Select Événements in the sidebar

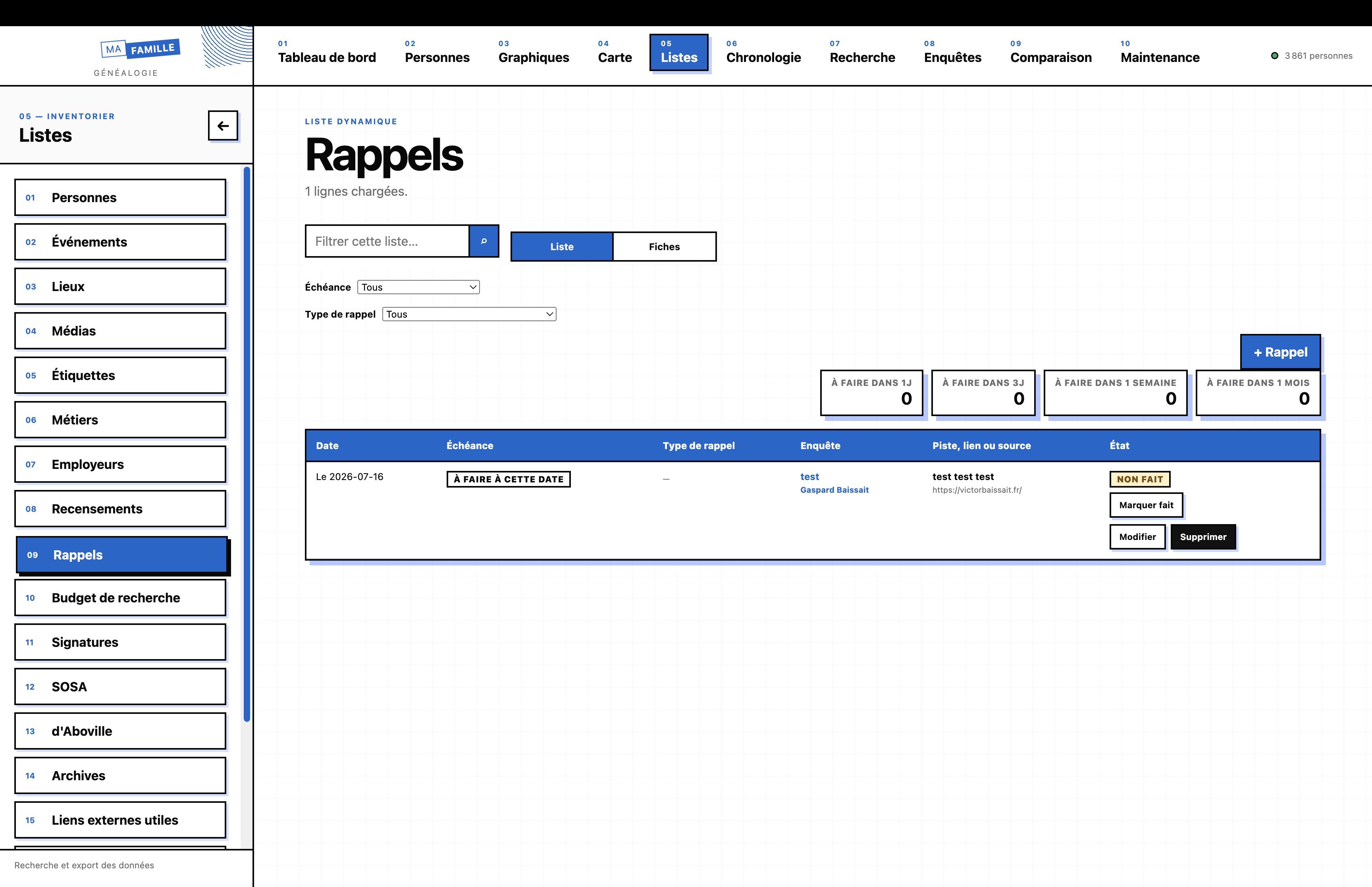click(x=120, y=242)
